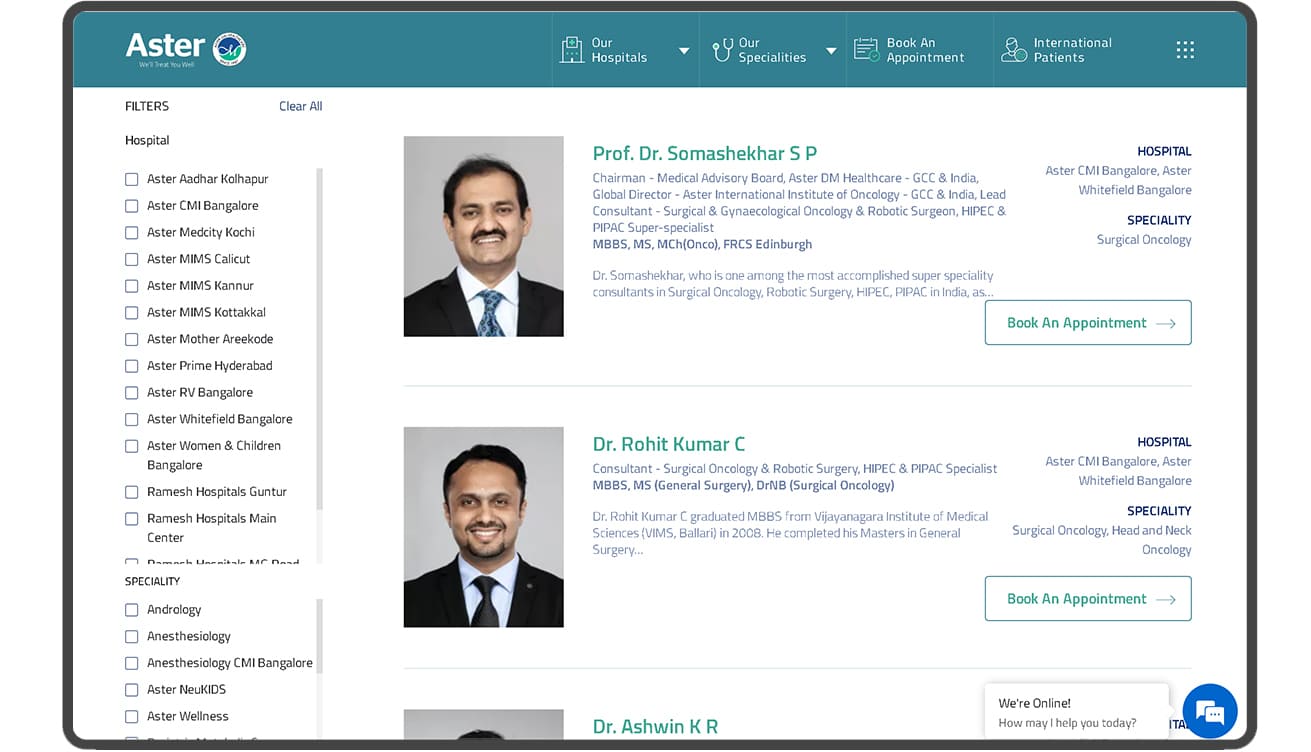The height and width of the screenshot is (752, 1311).
Task: Open the live chat bubble icon
Action: click(x=1210, y=712)
